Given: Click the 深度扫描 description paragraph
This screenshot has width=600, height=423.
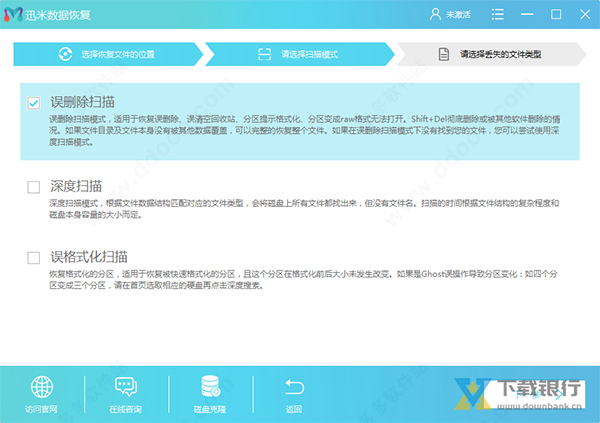Looking at the screenshot, I should coord(304,209).
